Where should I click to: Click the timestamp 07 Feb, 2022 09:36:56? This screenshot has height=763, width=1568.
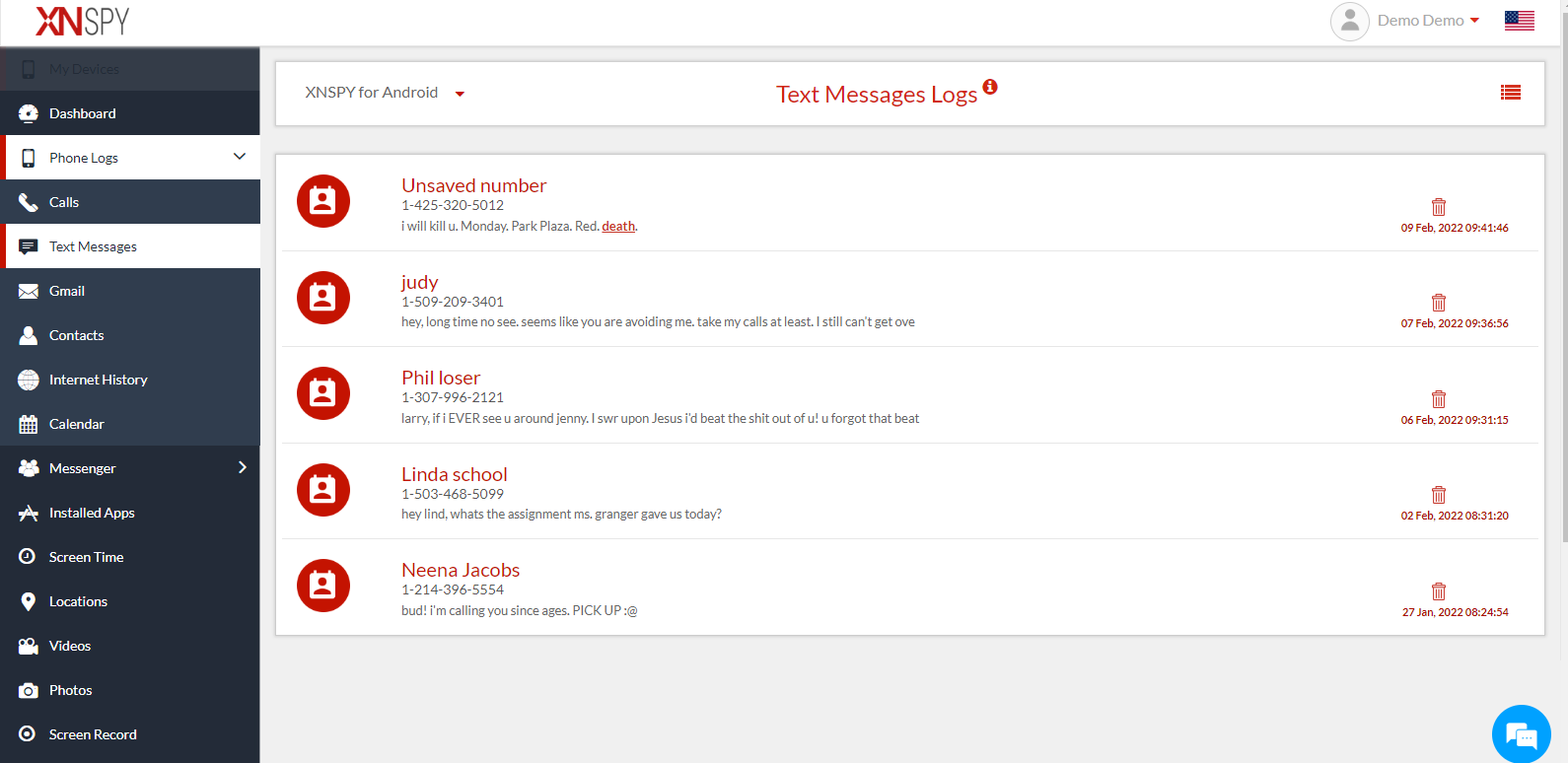[1455, 323]
